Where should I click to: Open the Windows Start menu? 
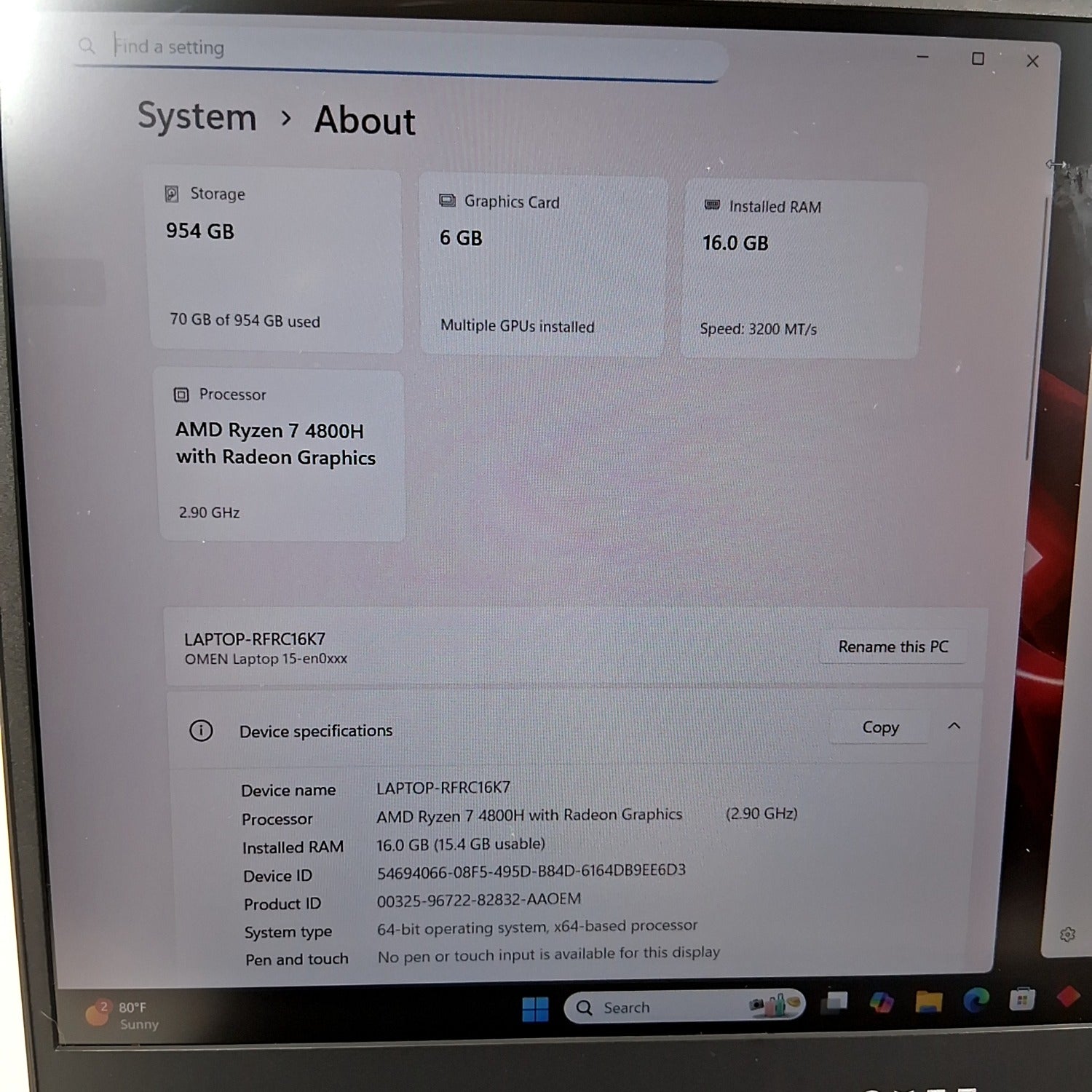tap(535, 1009)
